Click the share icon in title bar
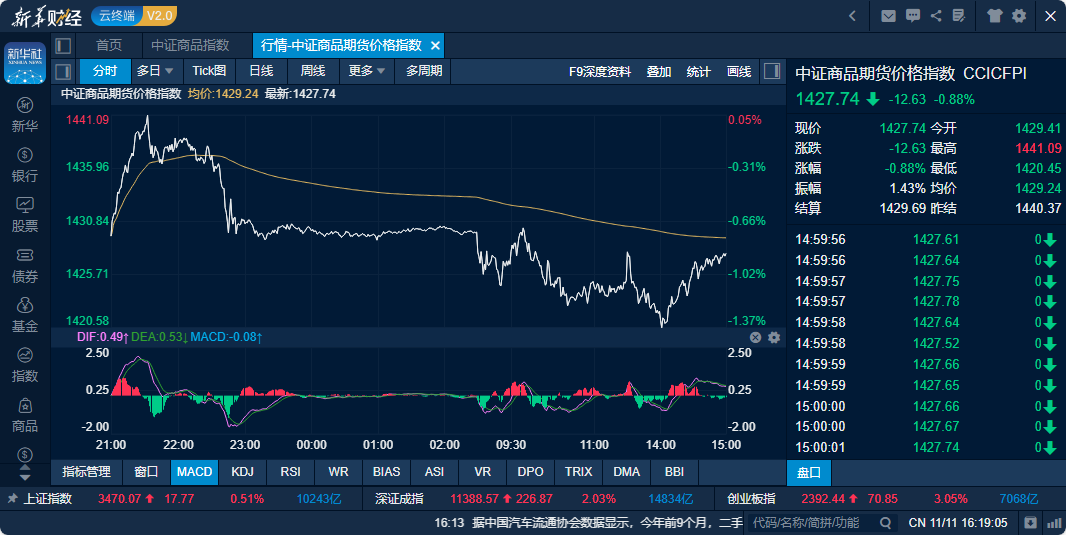The width and height of the screenshot is (1066, 535). pos(936,16)
